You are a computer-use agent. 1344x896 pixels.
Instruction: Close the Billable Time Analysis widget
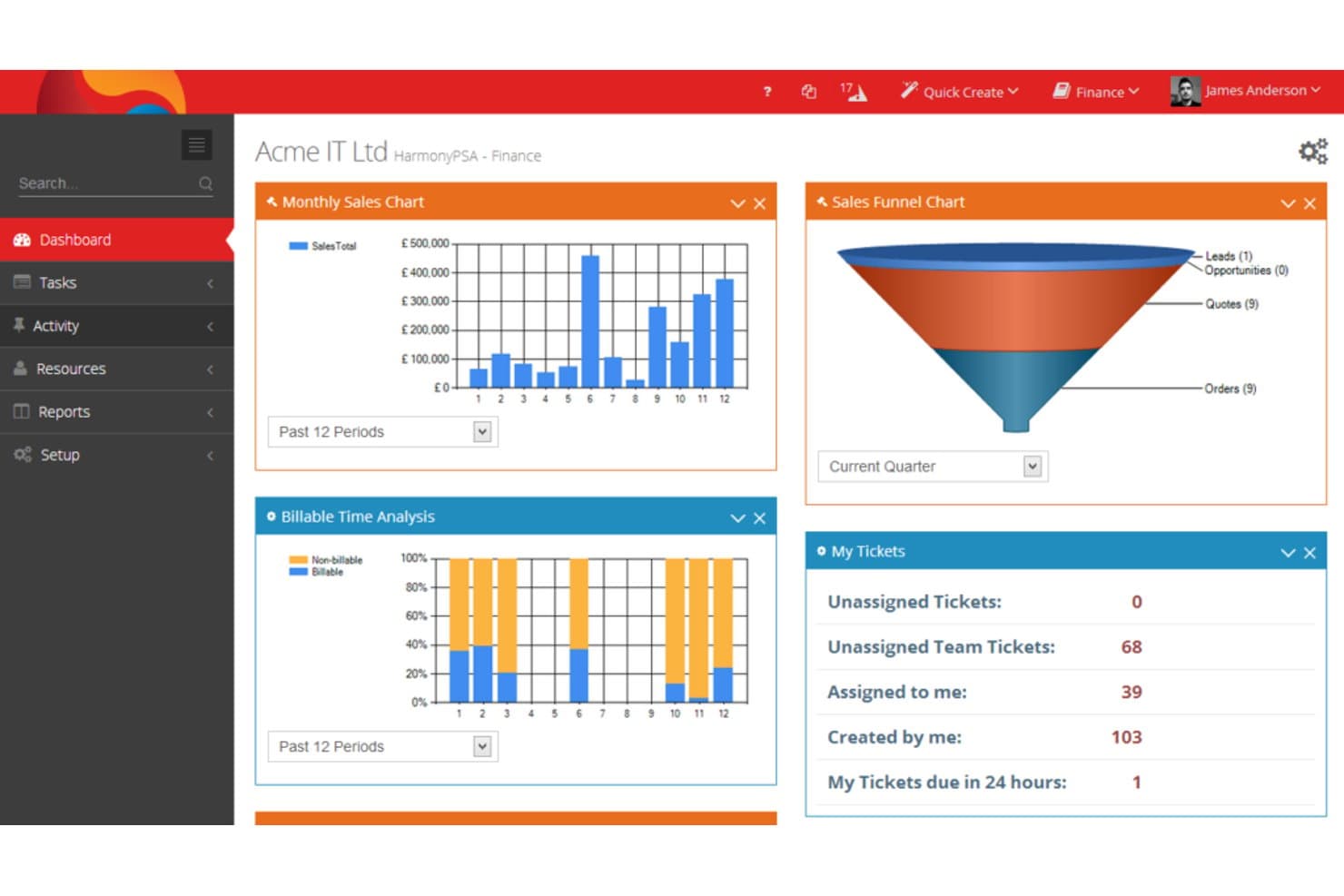pos(759,518)
